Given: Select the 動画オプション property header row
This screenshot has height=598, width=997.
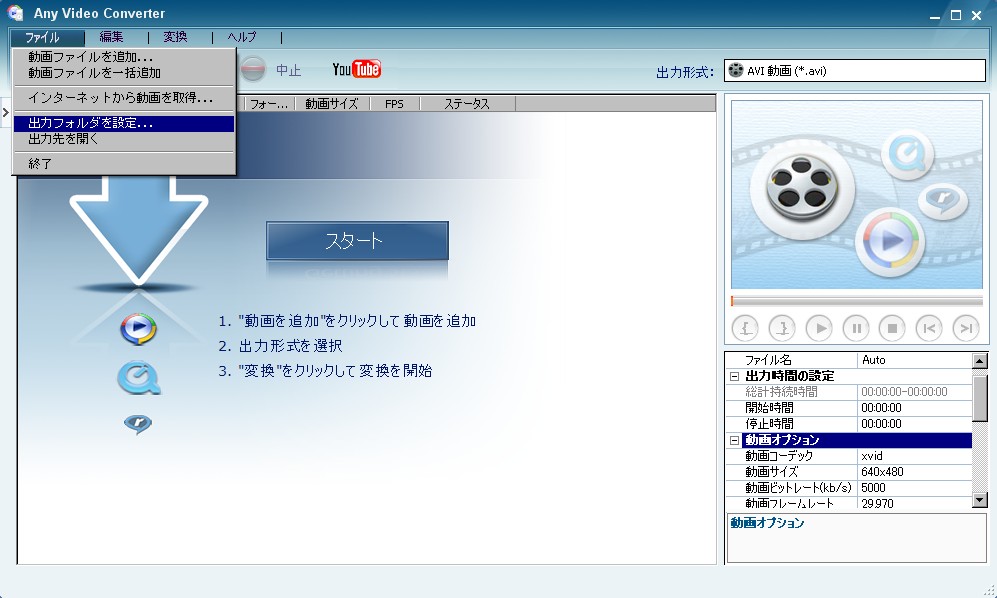Looking at the screenshot, I should 856,440.
